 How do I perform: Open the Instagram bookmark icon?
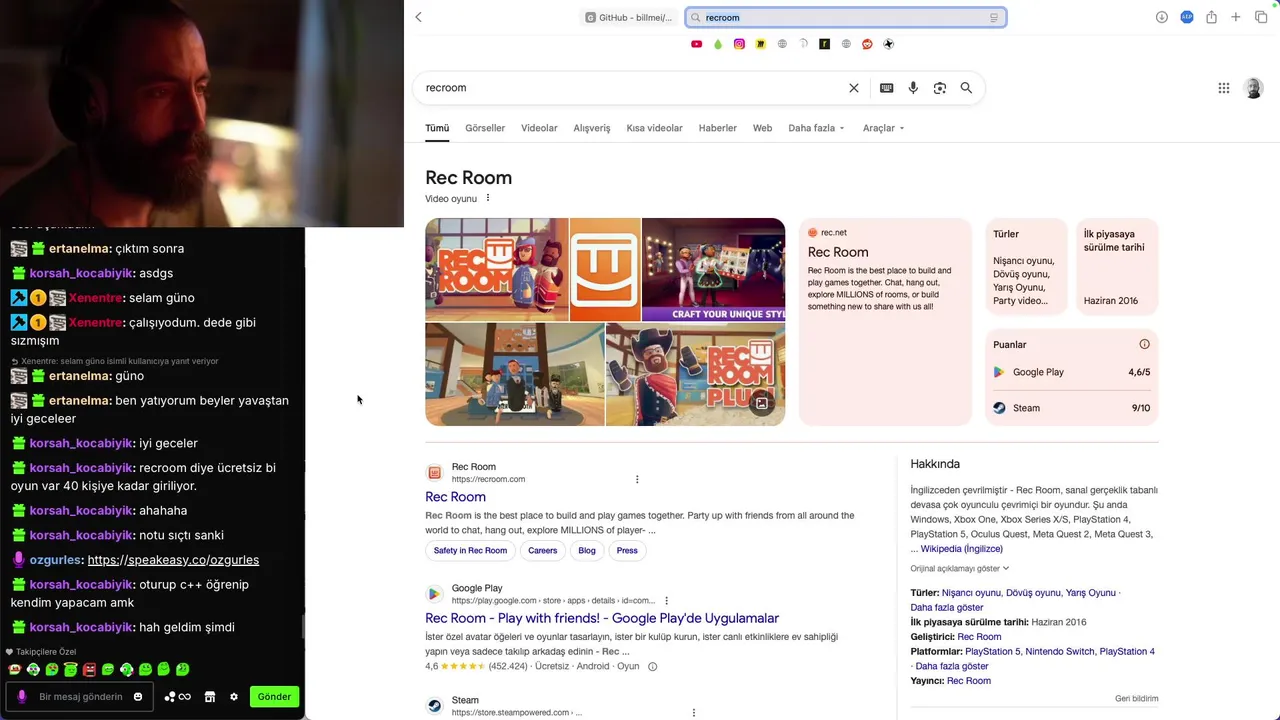click(739, 44)
